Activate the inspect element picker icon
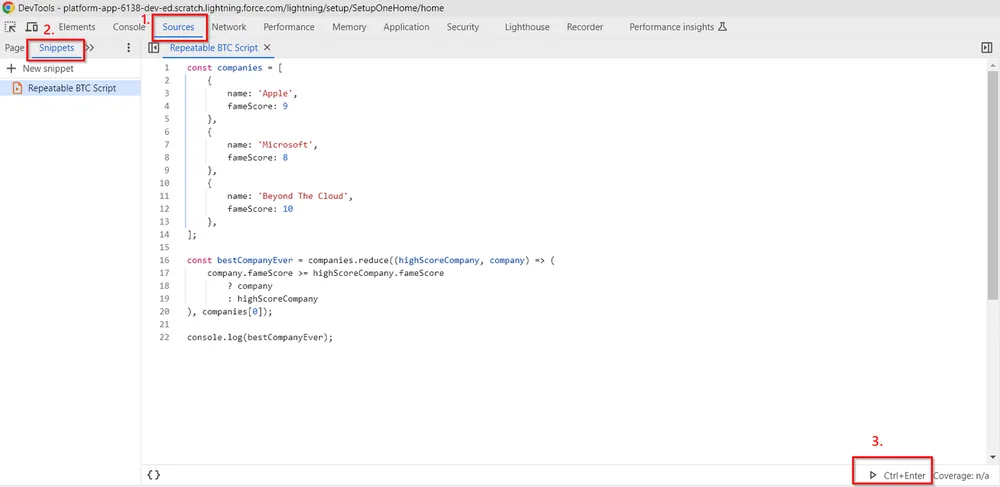The image size is (1000, 487). [10, 27]
